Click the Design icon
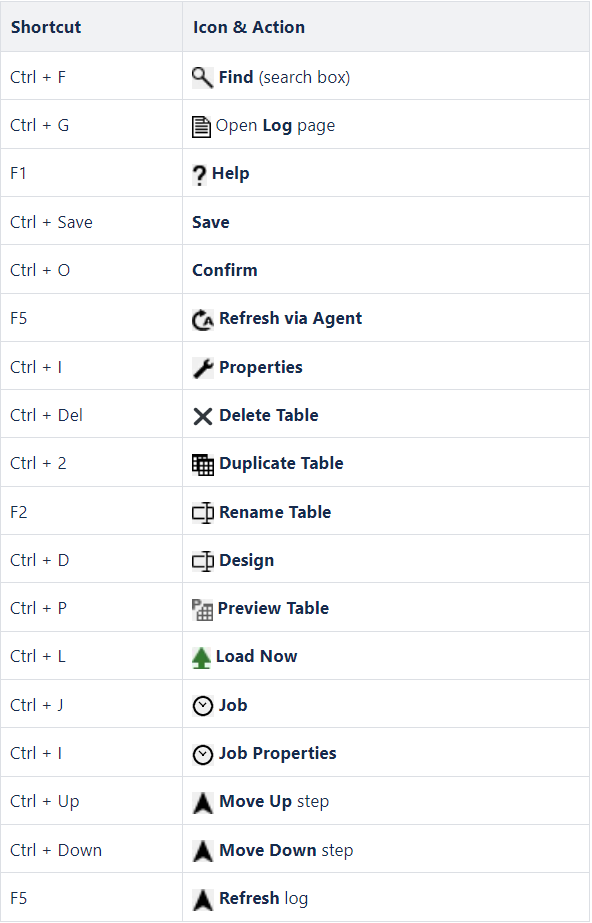The image size is (592, 923). [x=203, y=561]
